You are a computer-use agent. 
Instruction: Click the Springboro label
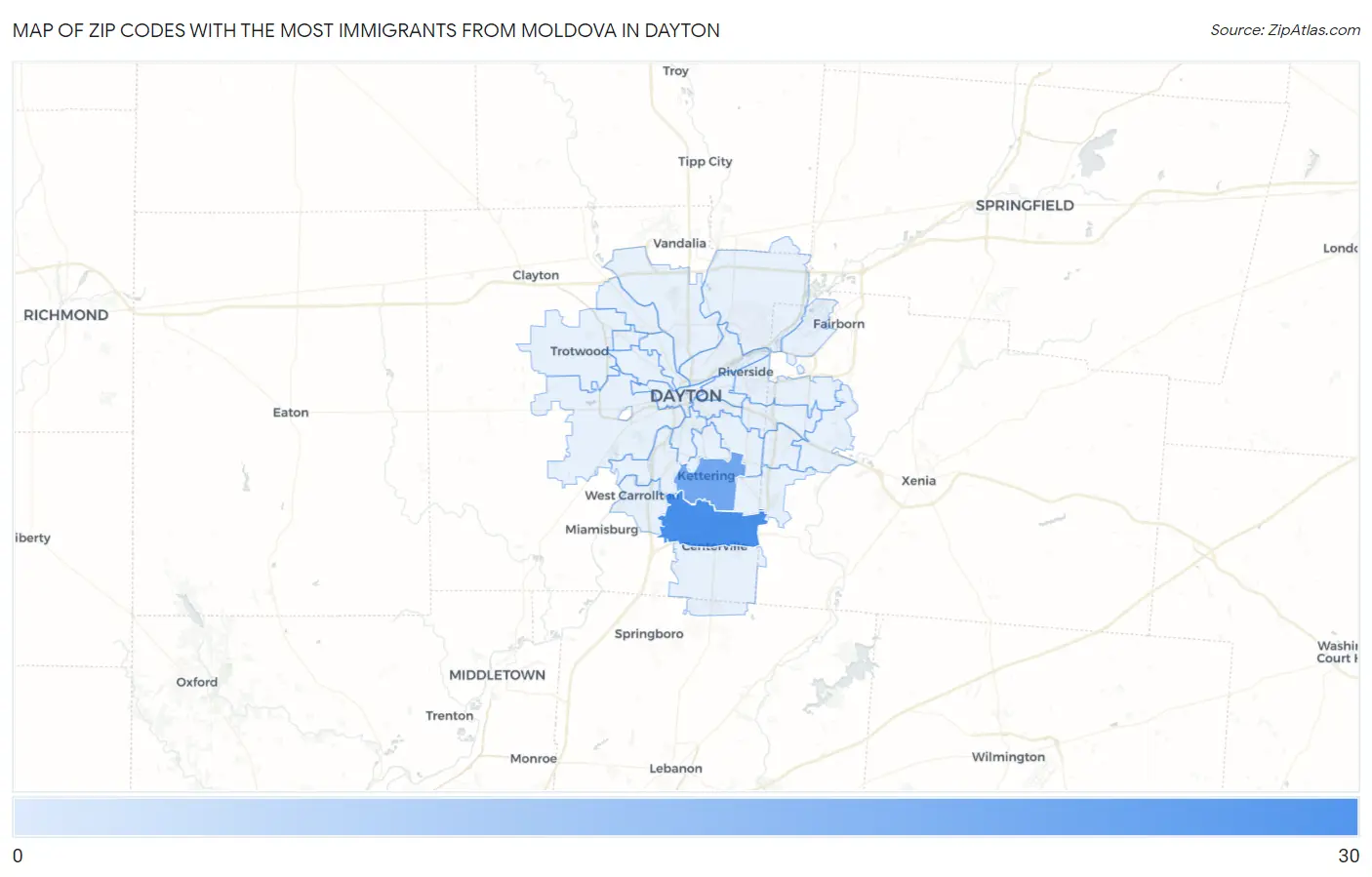649,634
